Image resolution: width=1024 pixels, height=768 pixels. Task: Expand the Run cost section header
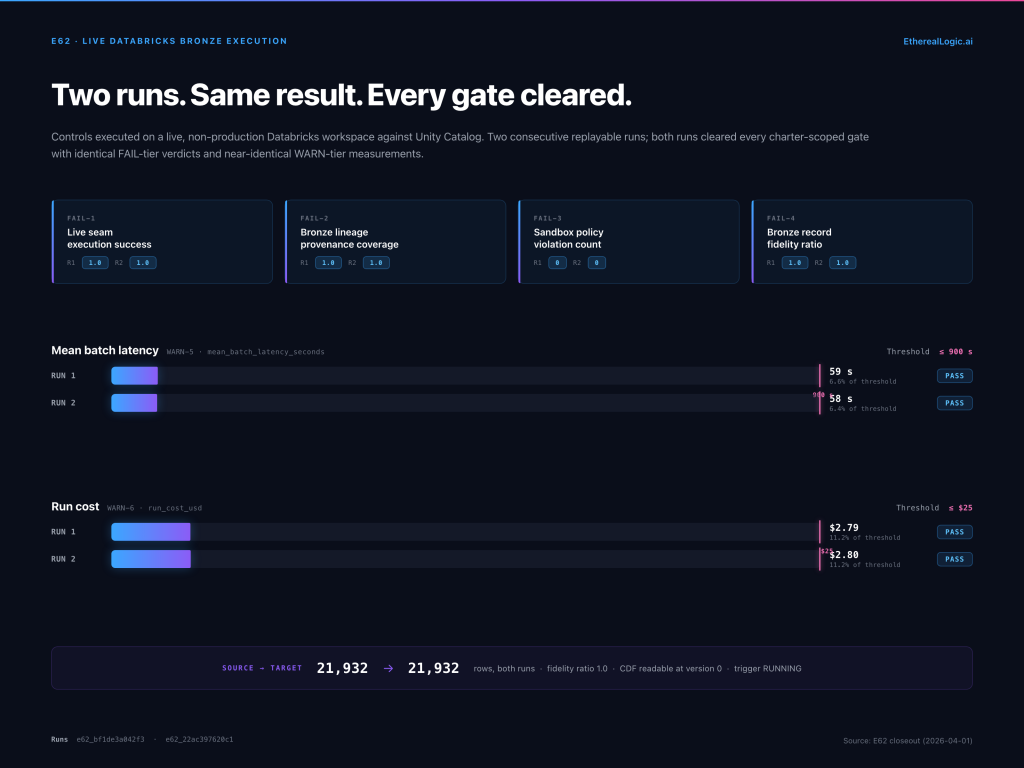click(x=75, y=506)
